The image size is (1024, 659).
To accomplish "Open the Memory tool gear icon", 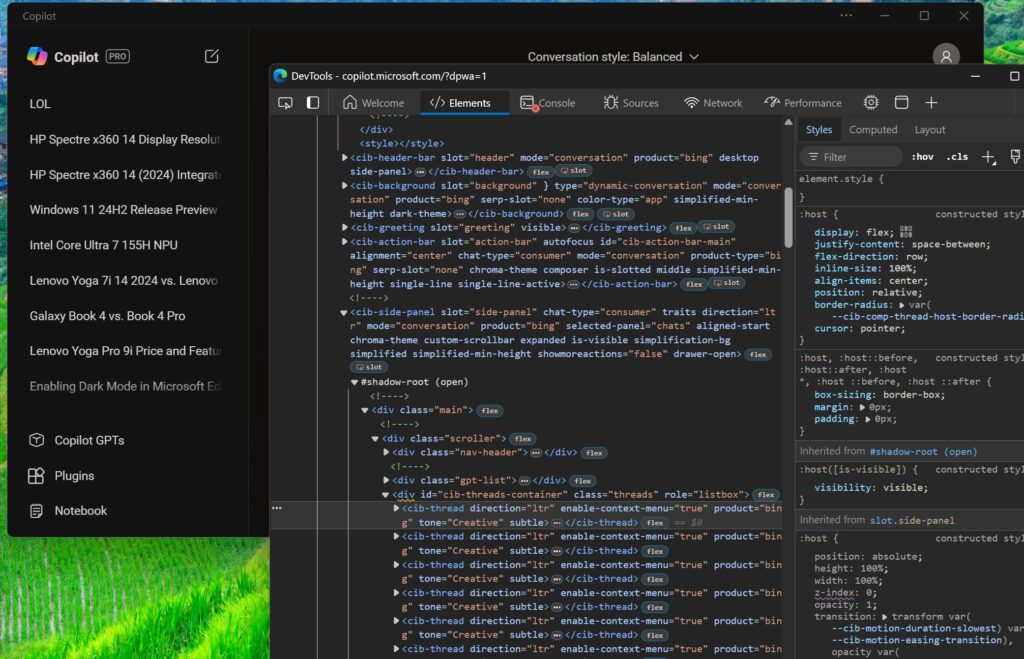I will coord(871,103).
